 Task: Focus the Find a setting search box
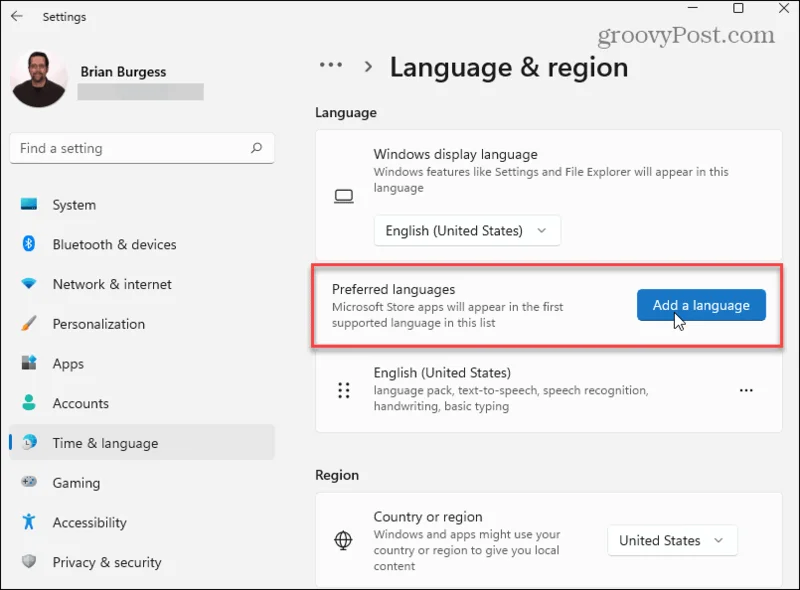[142, 148]
